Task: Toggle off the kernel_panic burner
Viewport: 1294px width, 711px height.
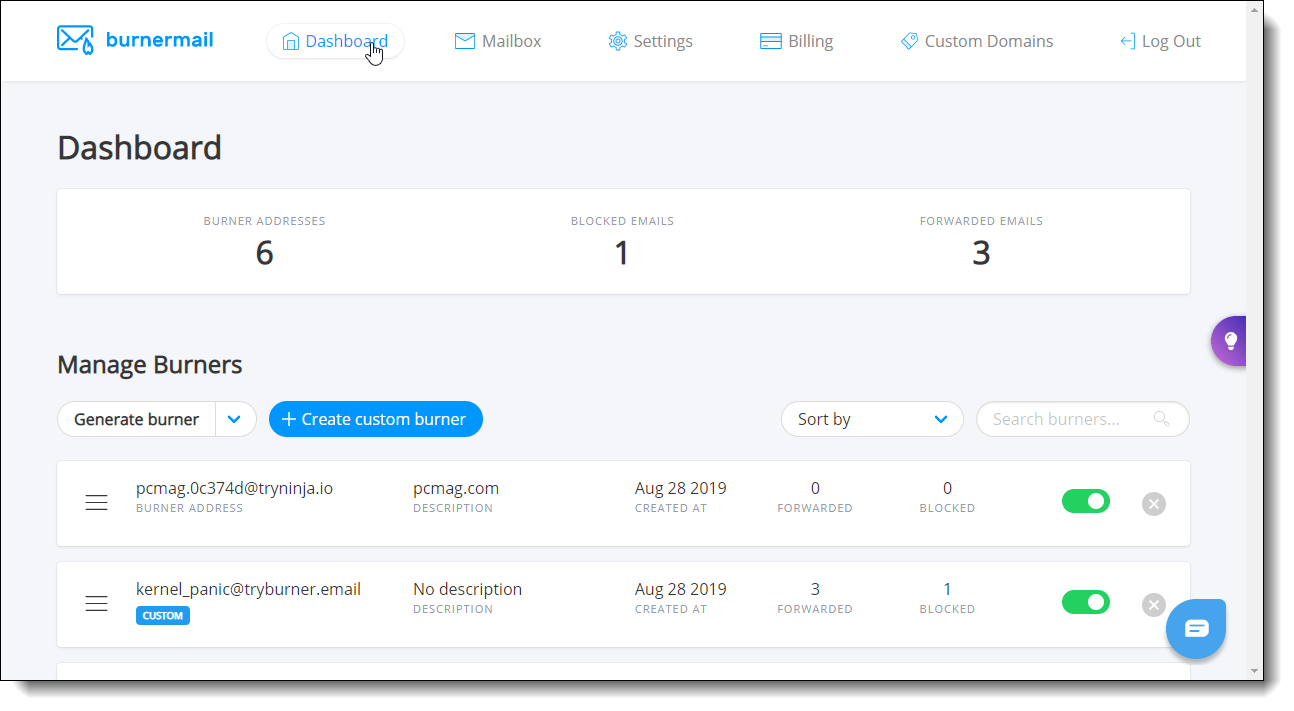Action: (x=1086, y=602)
